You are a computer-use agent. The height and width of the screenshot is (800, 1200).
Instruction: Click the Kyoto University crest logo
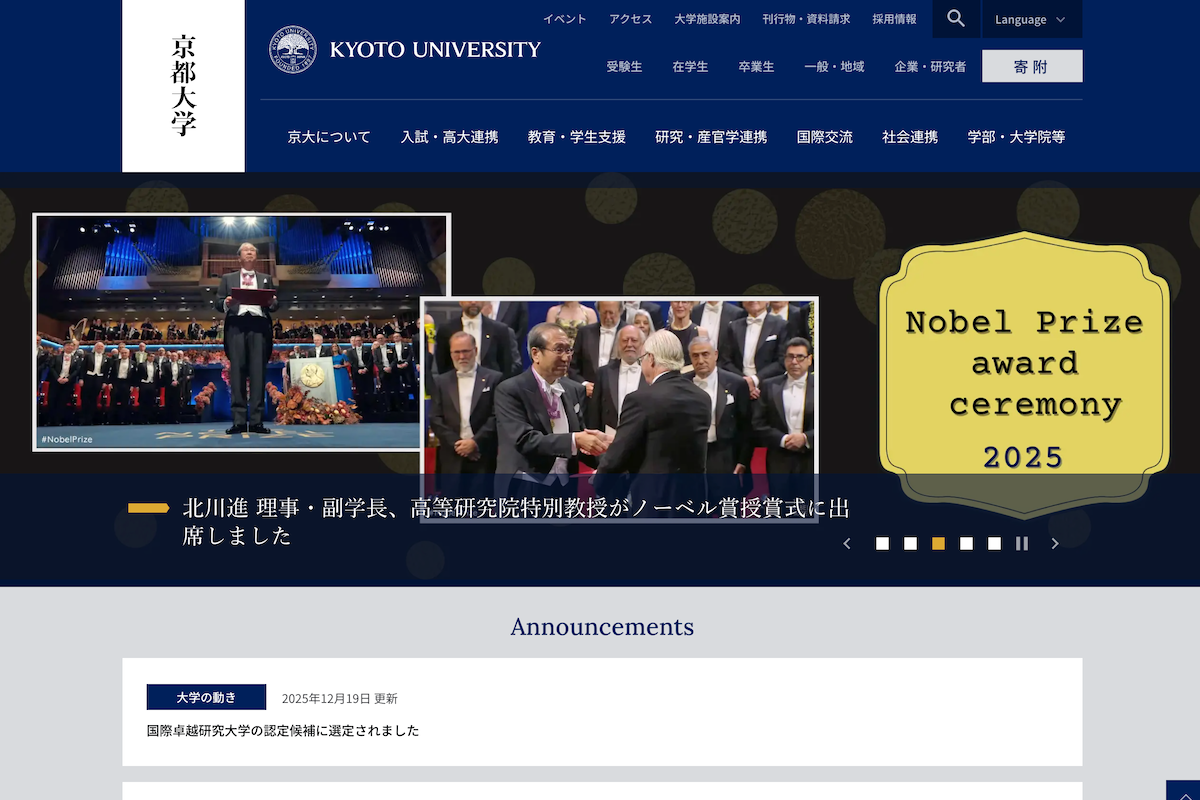(x=292, y=50)
